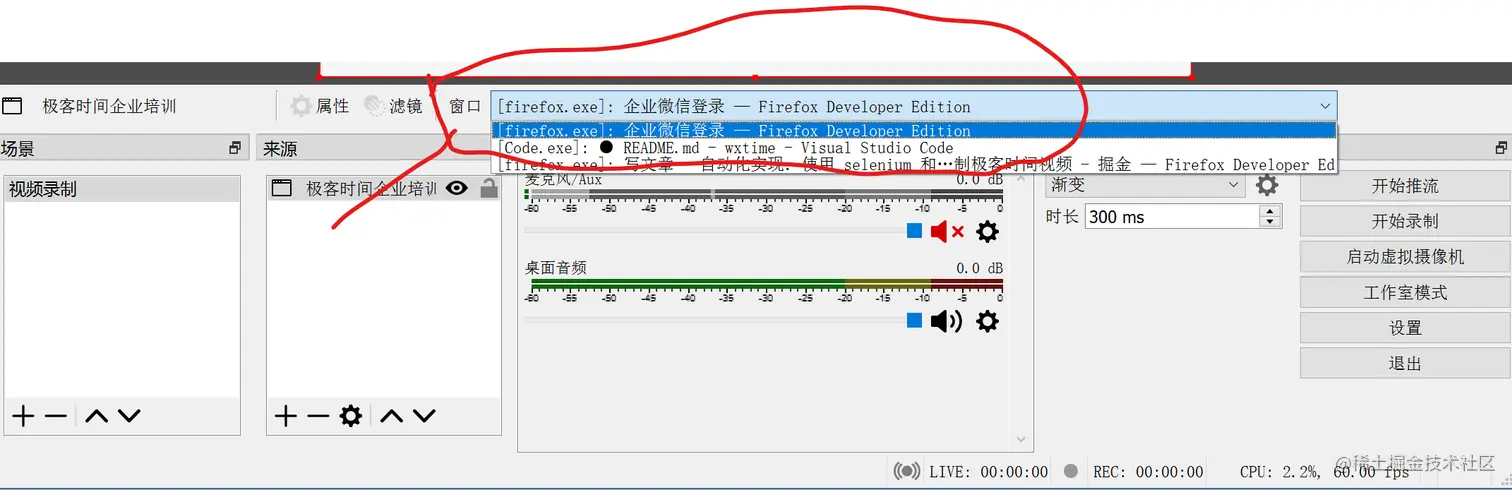Collapse the 窗口 dropdown via its arrow

tap(1325, 106)
